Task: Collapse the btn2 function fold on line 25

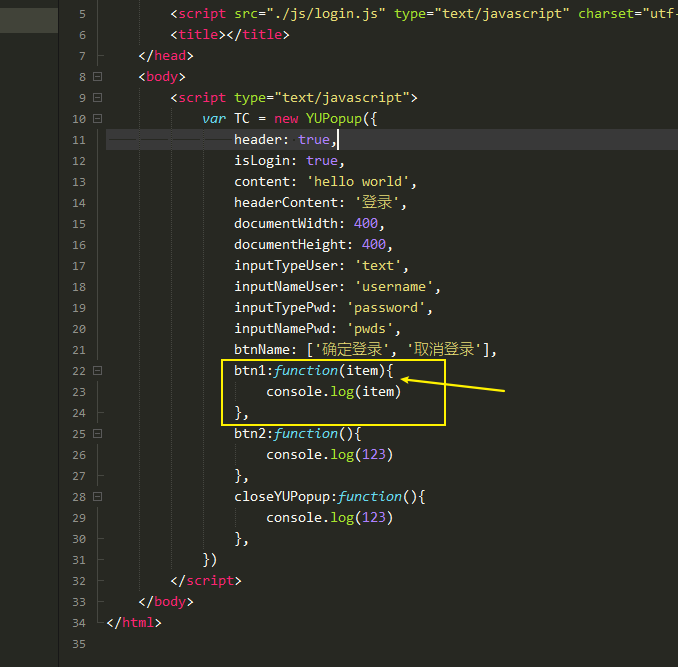Action: [x=98, y=434]
